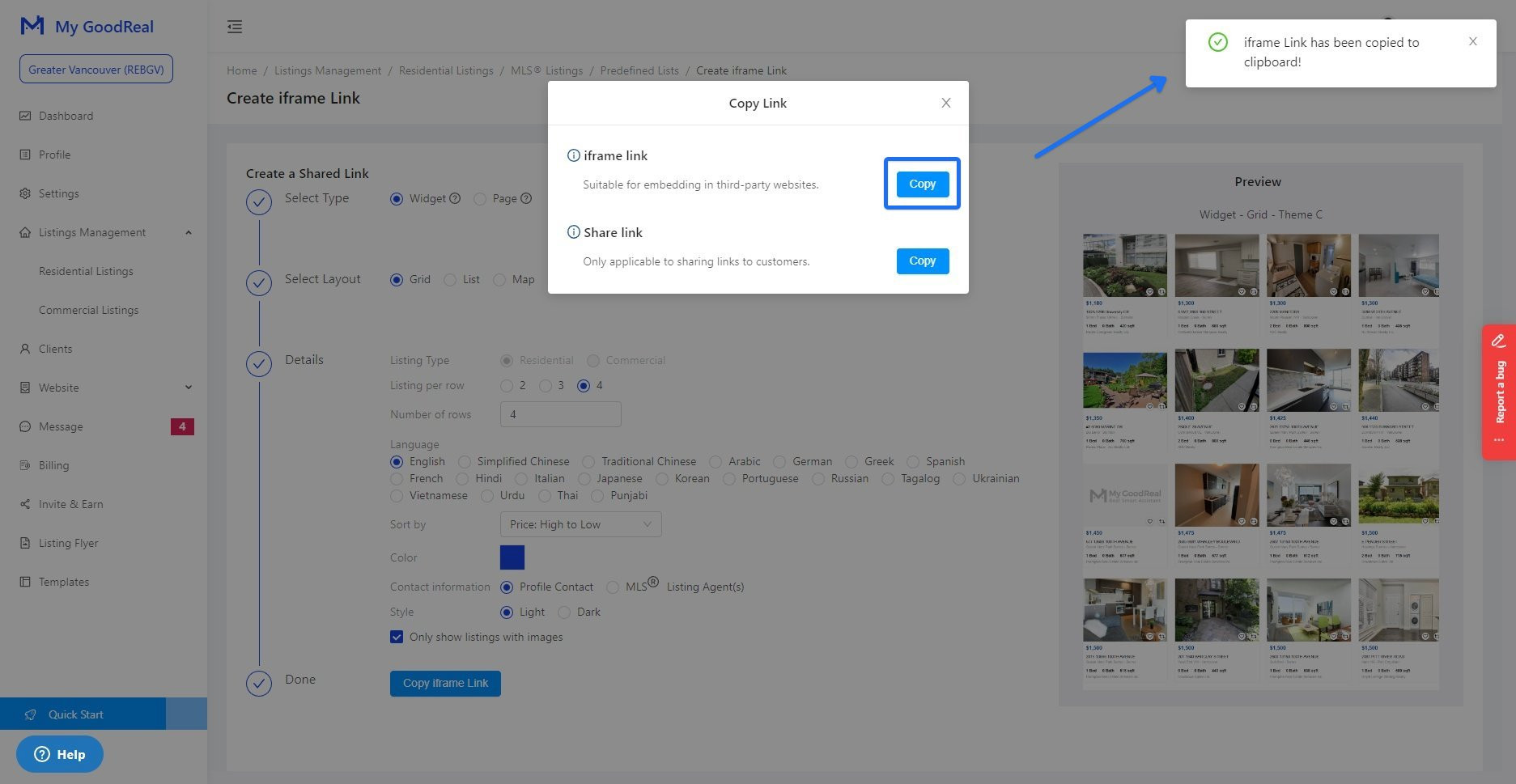The image size is (1516, 784).
Task: Choose the Map layout option
Action: [x=499, y=280]
